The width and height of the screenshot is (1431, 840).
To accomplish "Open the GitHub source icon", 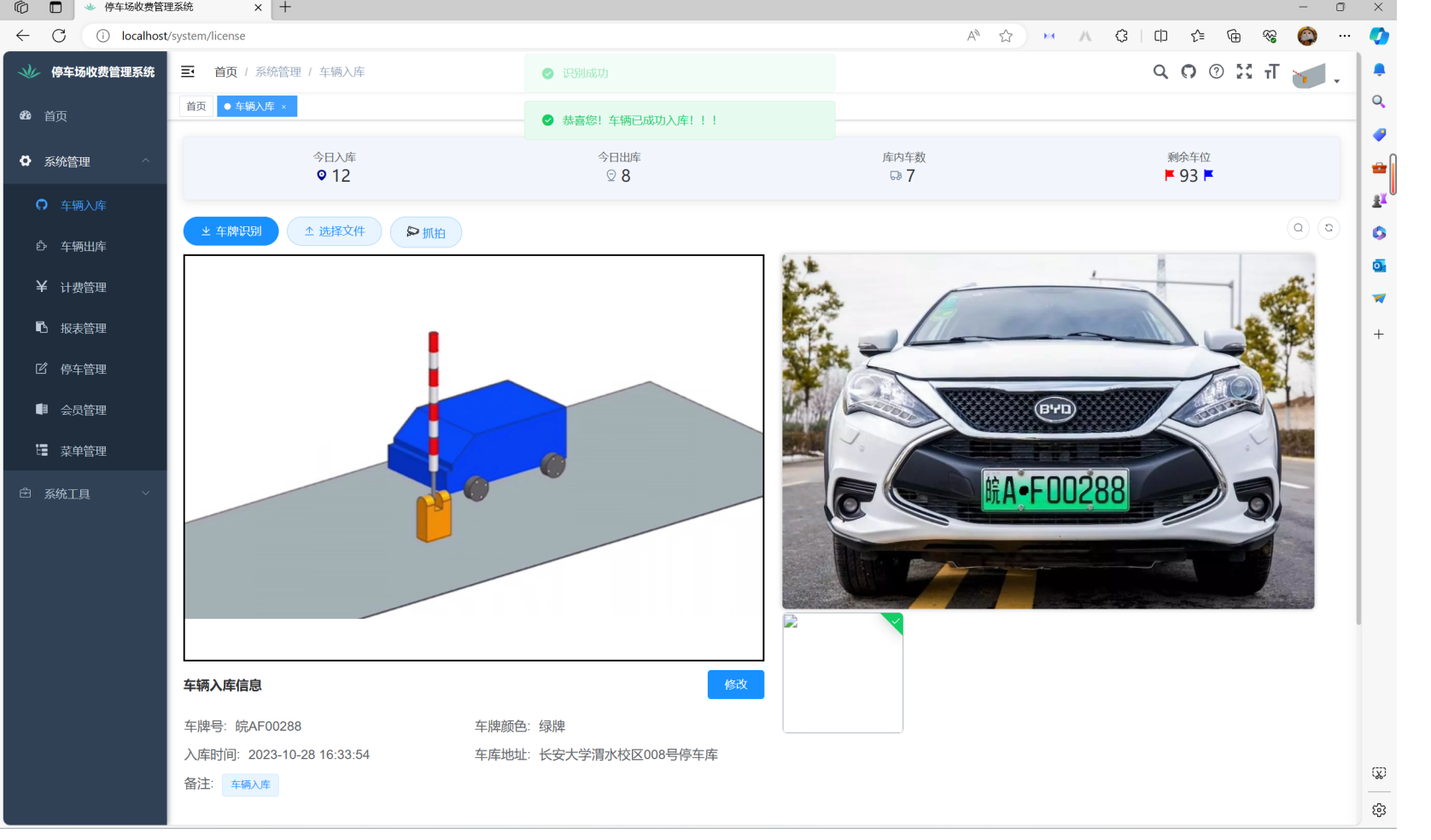I will [x=1189, y=72].
